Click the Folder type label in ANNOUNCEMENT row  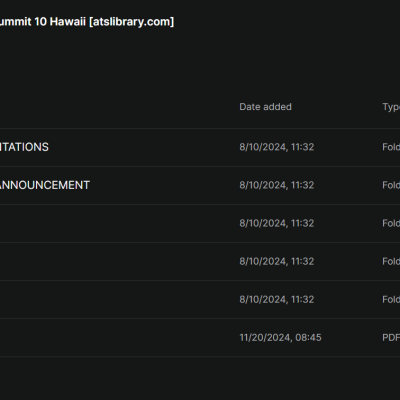(391, 185)
